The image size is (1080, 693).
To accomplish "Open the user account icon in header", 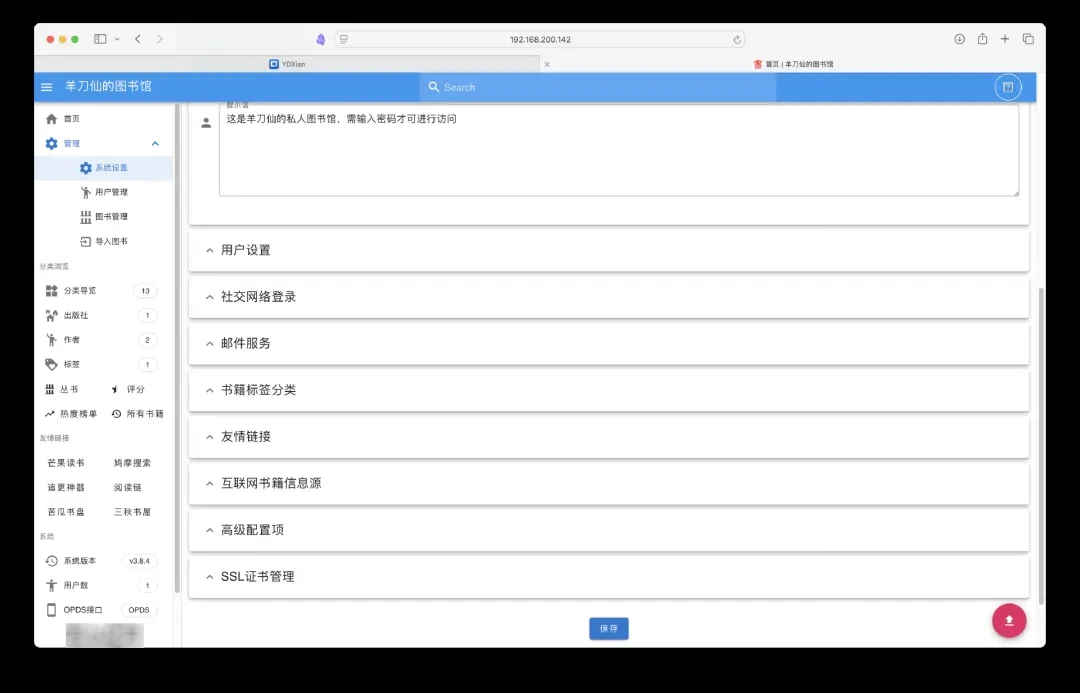I will click(x=1008, y=87).
